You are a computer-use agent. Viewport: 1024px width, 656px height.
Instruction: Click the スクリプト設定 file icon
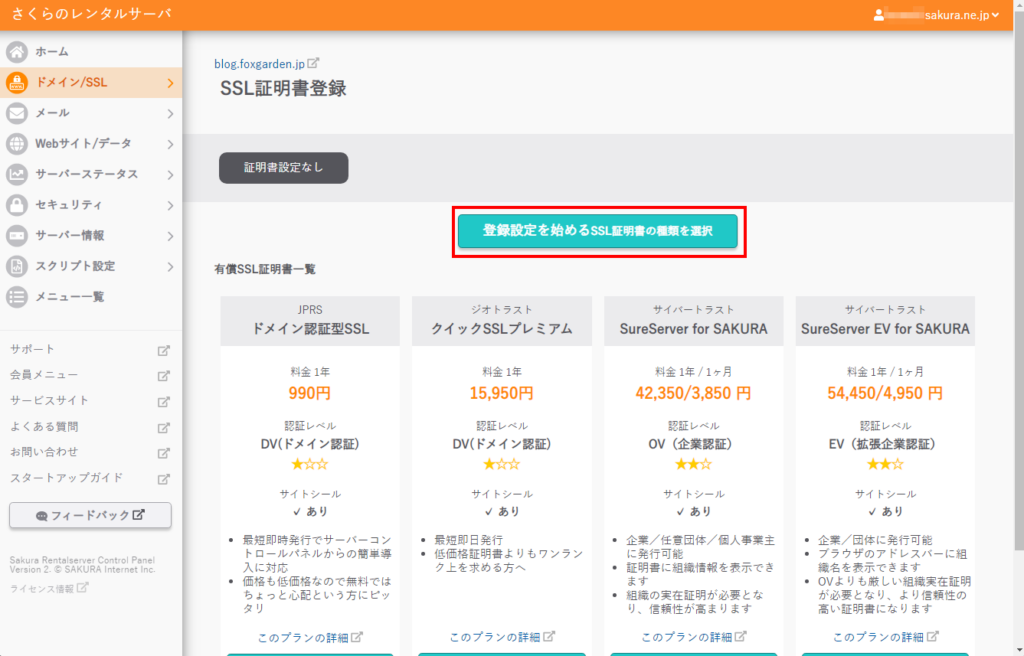pyautogui.click(x=17, y=266)
